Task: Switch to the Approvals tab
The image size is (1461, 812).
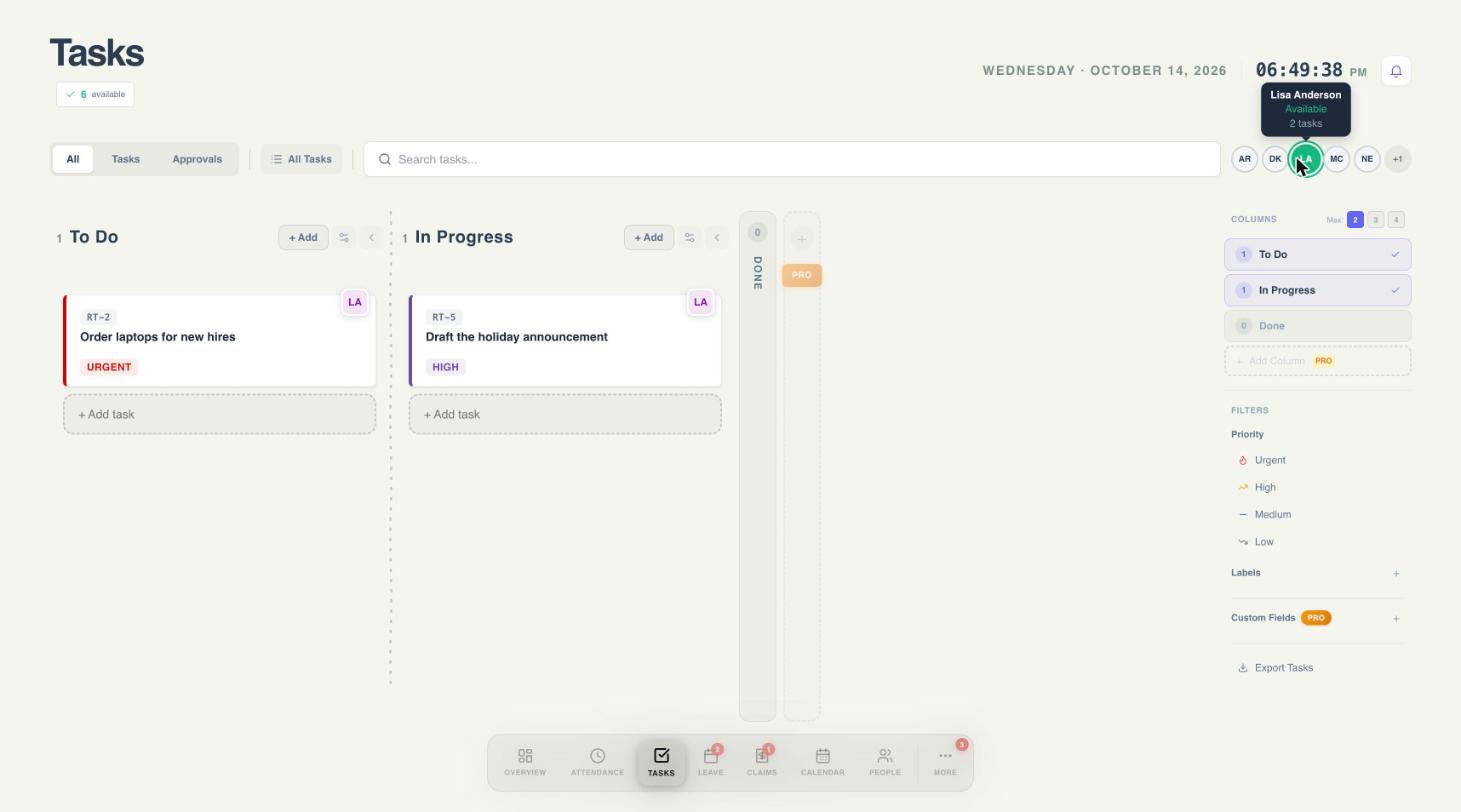Action: coord(197,159)
